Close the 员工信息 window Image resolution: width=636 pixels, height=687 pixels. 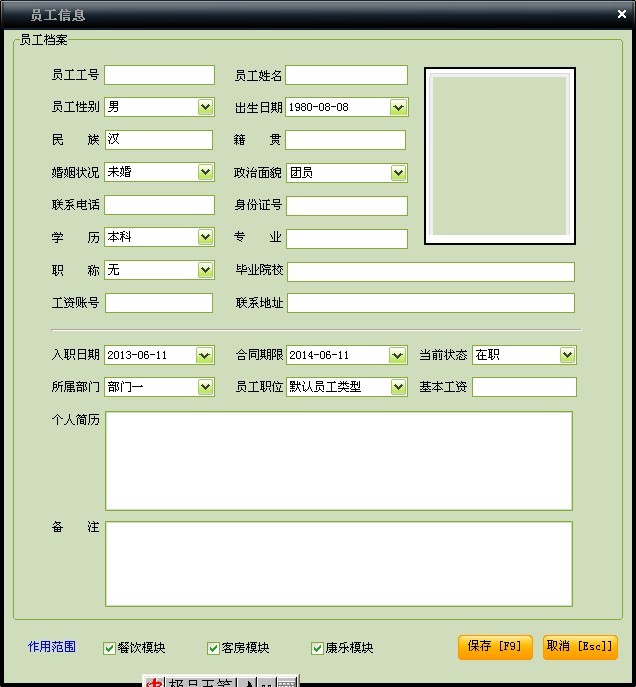click(x=622, y=14)
